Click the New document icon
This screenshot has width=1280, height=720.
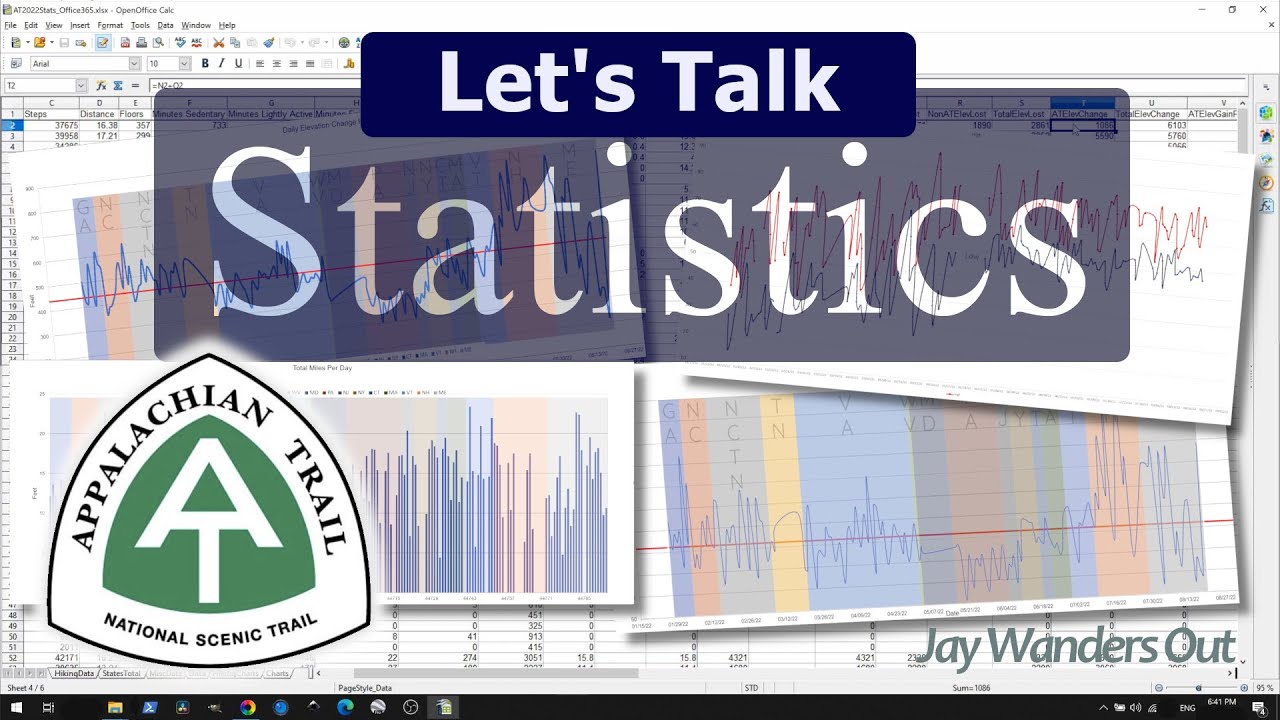(15, 43)
